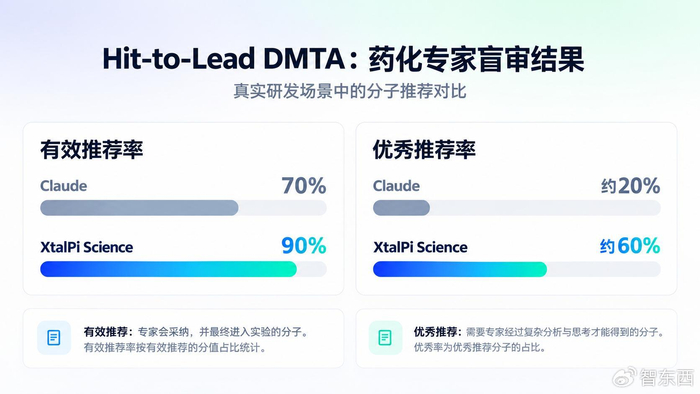Click the 智东西 watermark text
Viewport: 700px width, 394px height.
pos(667,377)
